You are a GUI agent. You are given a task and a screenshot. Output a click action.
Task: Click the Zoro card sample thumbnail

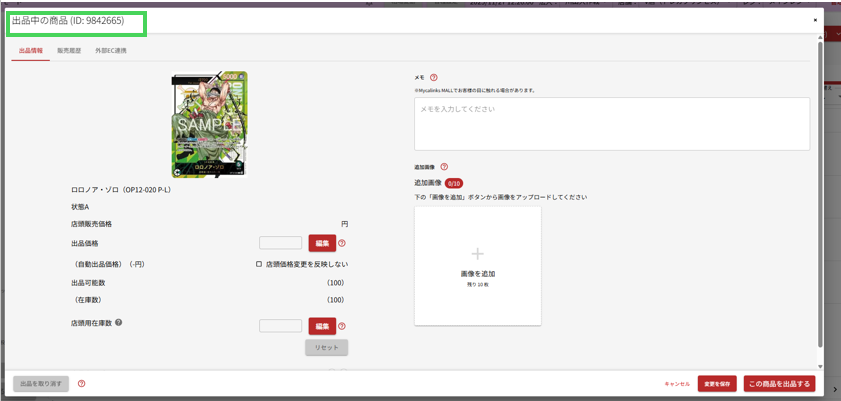209,124
